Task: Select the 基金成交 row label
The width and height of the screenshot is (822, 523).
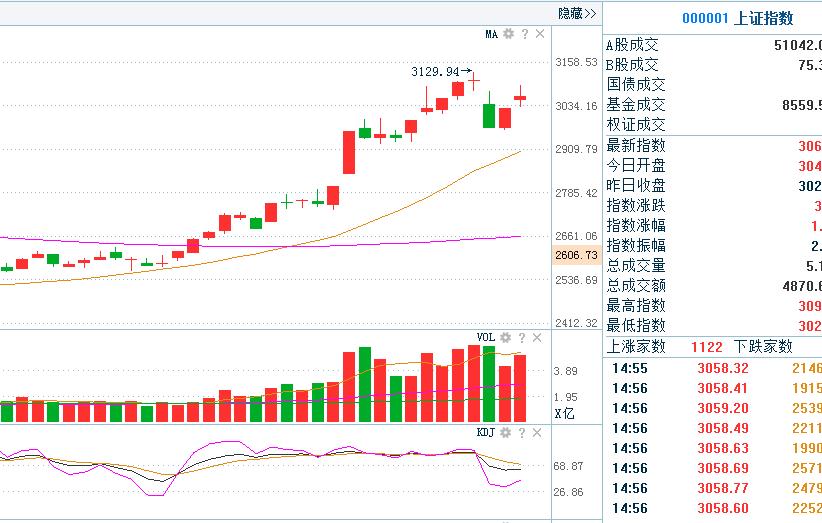Action: [636, 105]
